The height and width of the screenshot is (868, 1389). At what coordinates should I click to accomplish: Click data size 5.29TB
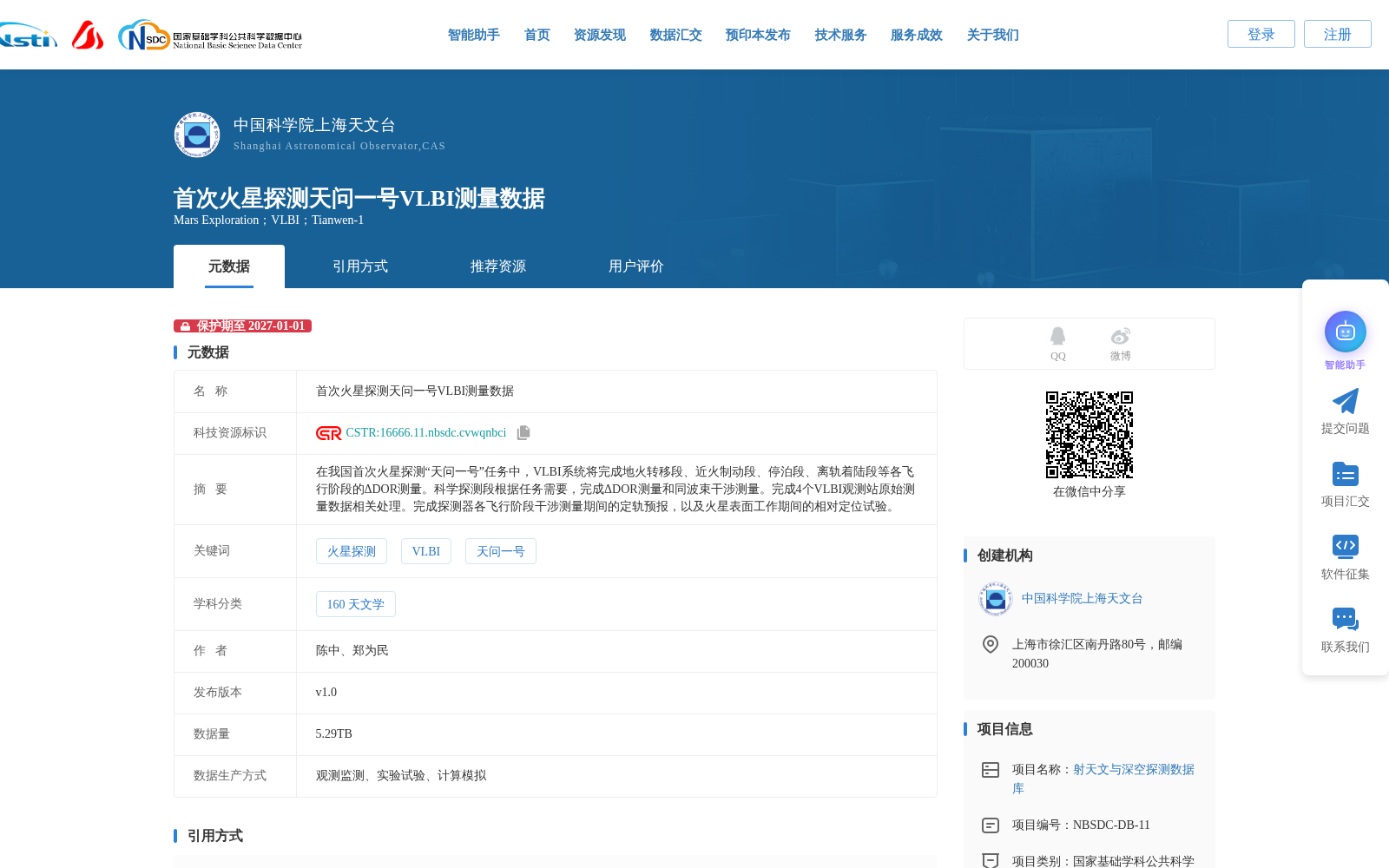(334, 734)
